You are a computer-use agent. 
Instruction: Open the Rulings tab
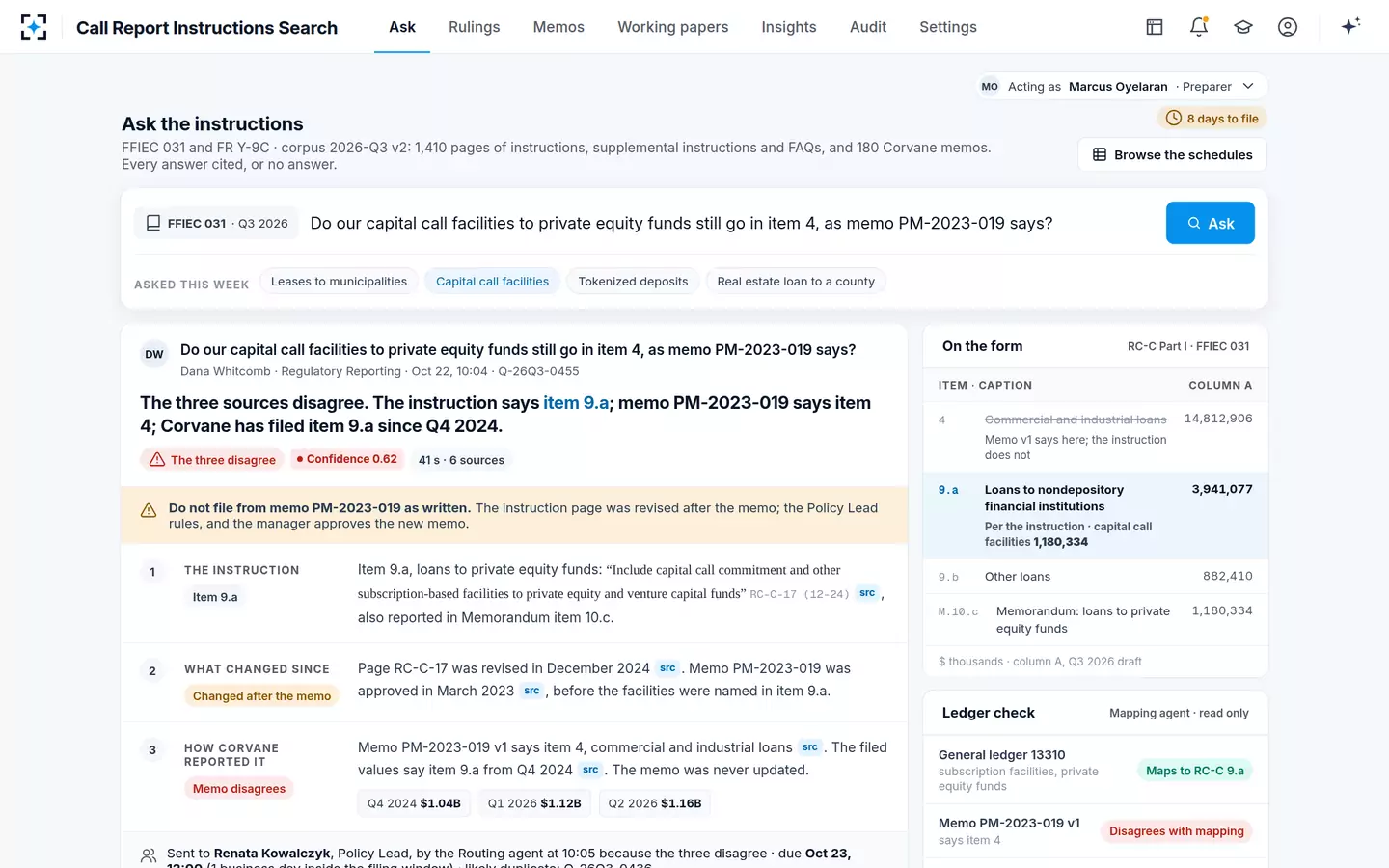pyautogui.click(x=475, y=27)
